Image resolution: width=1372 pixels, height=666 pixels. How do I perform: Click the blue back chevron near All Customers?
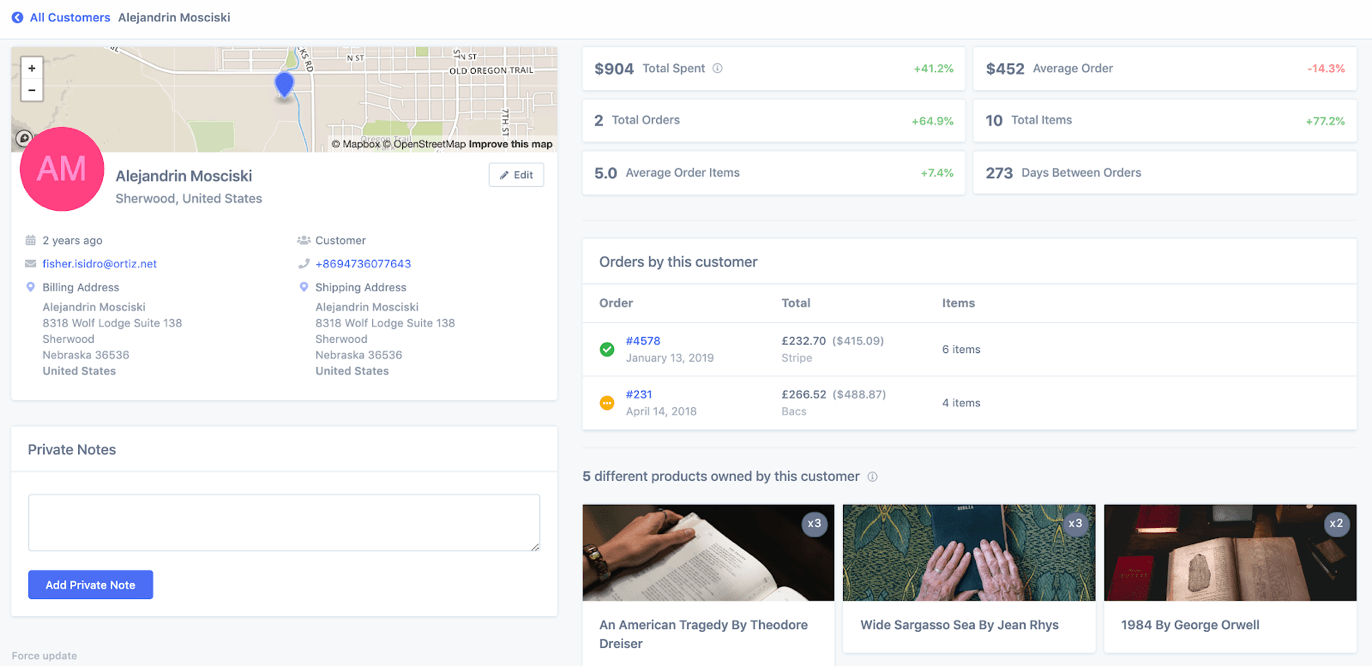17,17
